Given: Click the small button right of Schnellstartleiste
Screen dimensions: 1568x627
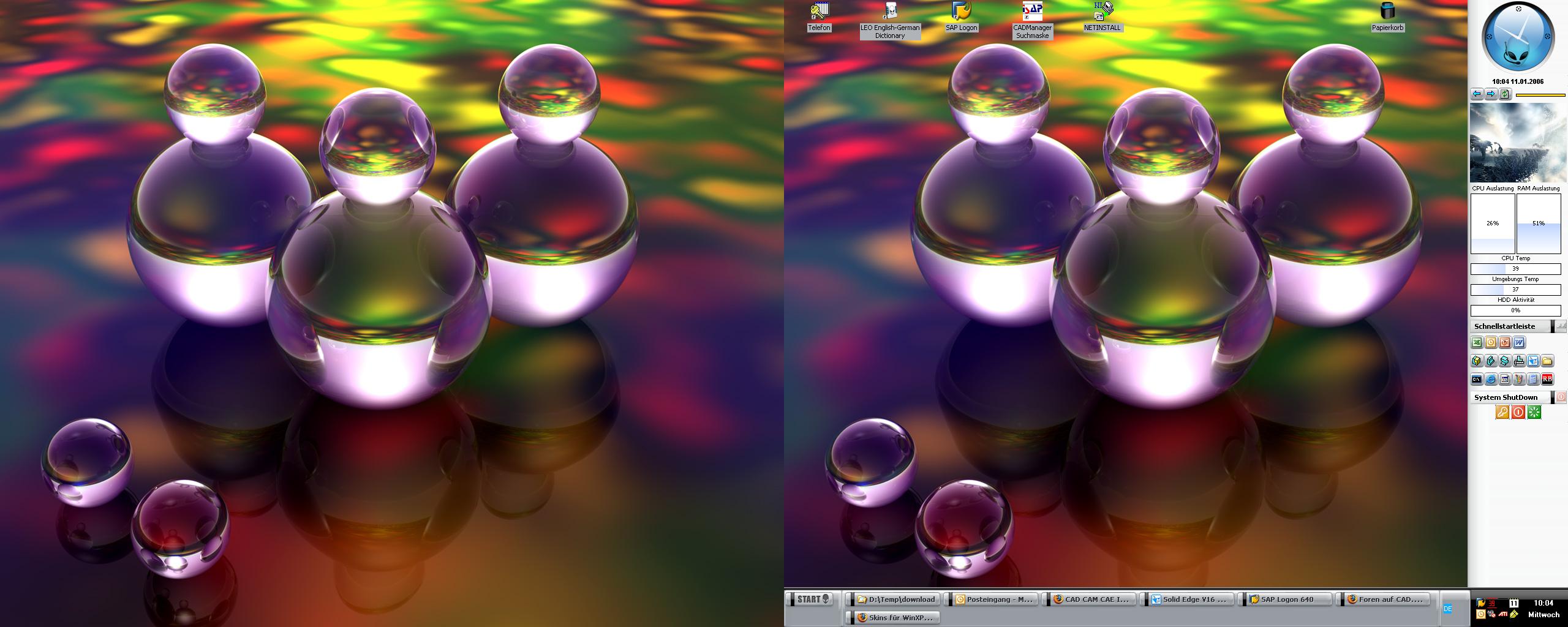Looking at the screenshot, I should click(x=1561, y=326).
